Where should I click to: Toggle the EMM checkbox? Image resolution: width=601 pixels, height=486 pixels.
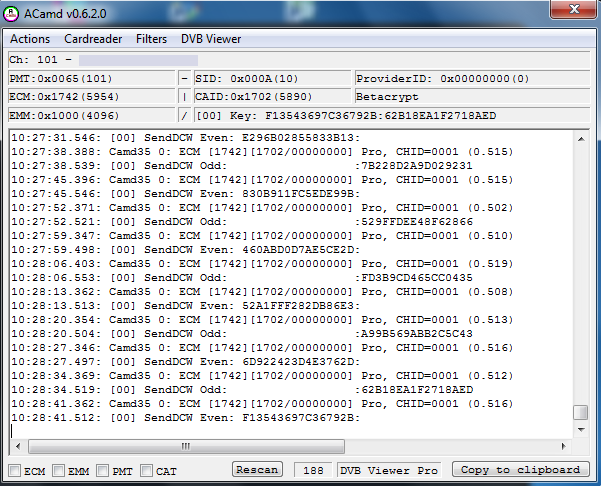[59, 470]
